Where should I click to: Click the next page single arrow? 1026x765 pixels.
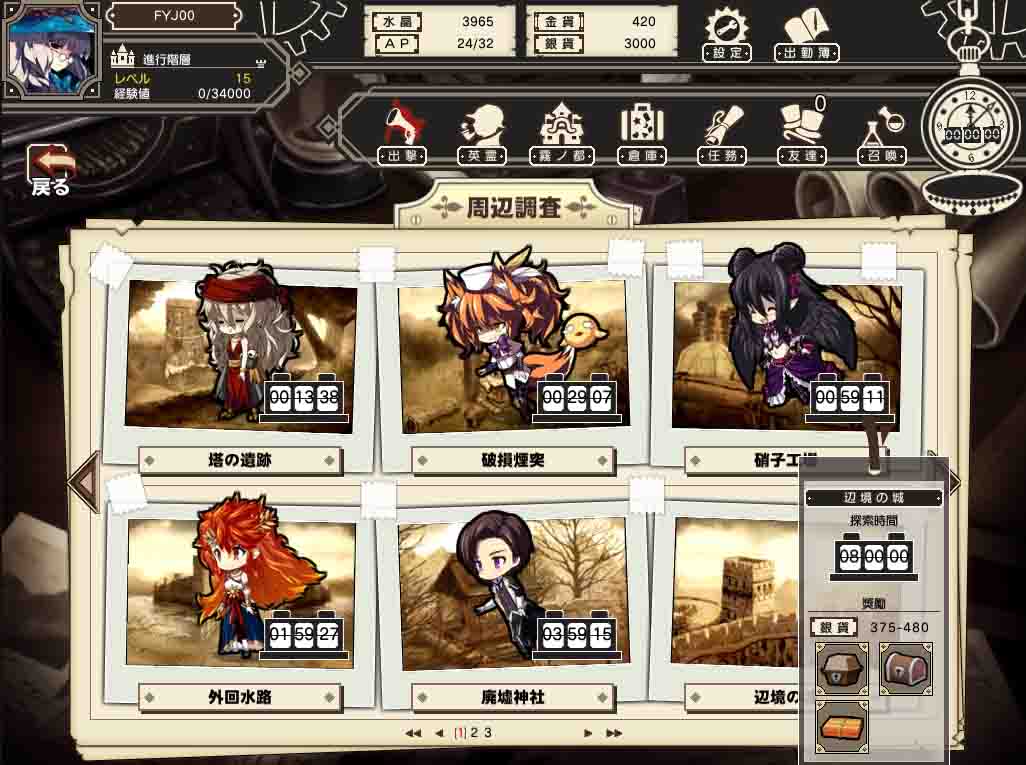click(588, 733)
